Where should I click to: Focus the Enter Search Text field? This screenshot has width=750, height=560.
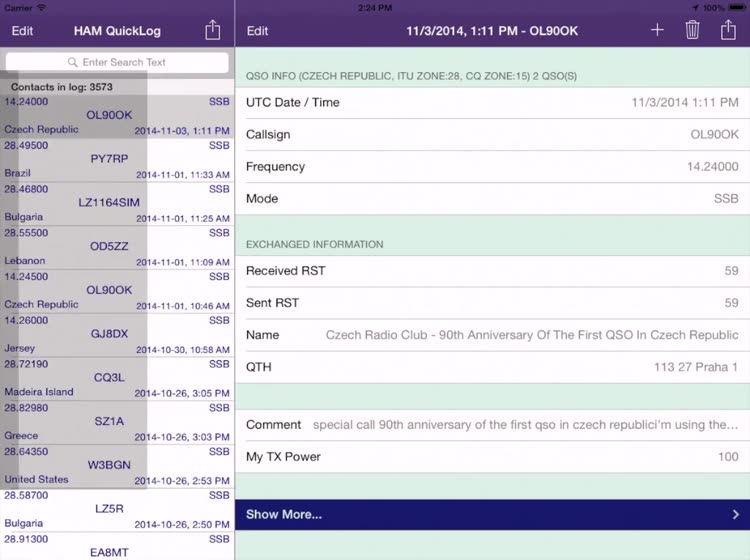(x=117, y=62)
